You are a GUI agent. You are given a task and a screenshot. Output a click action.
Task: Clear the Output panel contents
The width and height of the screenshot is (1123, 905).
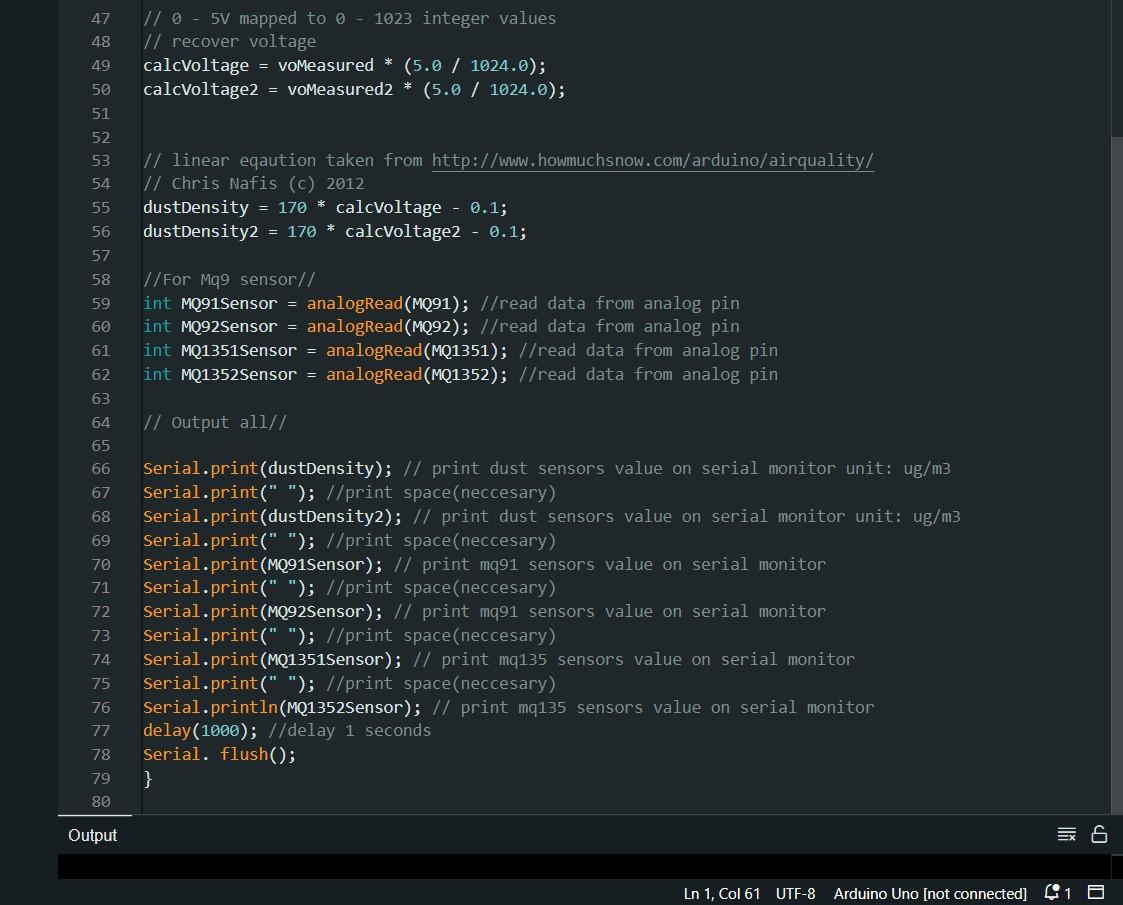coord(1066,833)
